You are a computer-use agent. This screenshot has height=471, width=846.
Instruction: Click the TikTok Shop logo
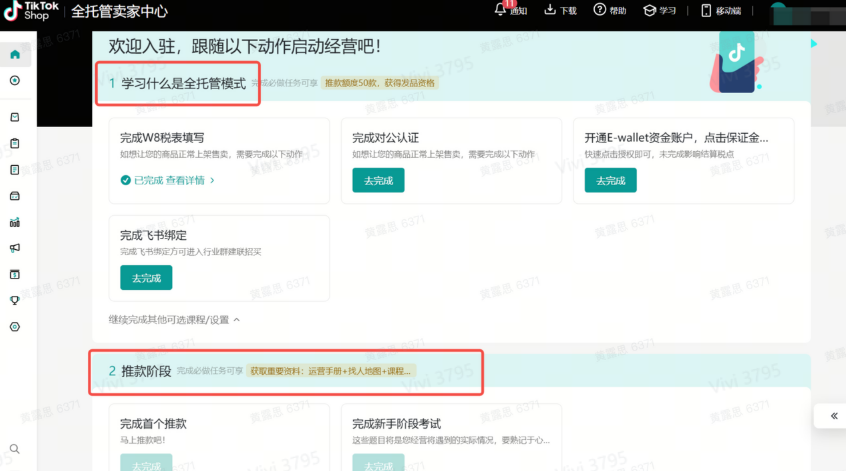pos(31,11)
